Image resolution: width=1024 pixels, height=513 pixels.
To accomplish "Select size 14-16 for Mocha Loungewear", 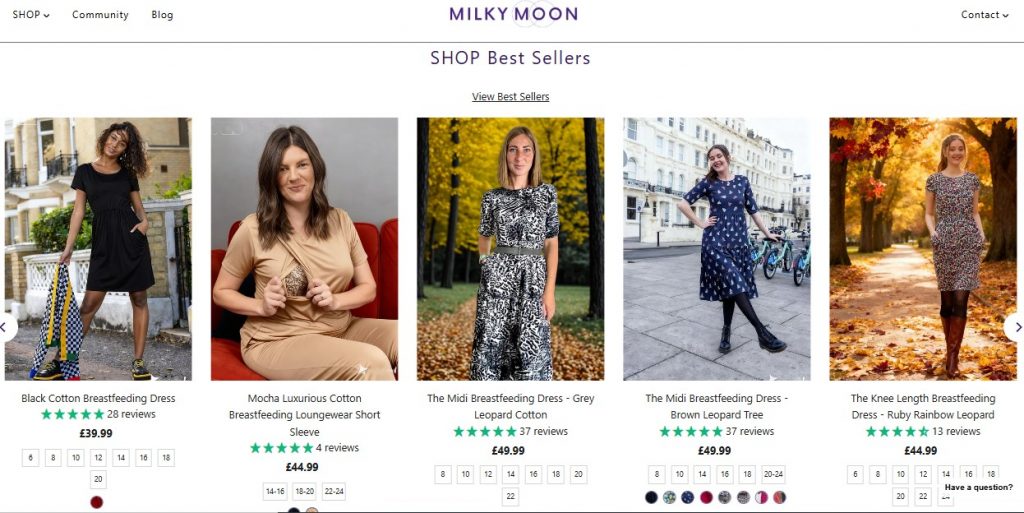I will click(275, 492).
